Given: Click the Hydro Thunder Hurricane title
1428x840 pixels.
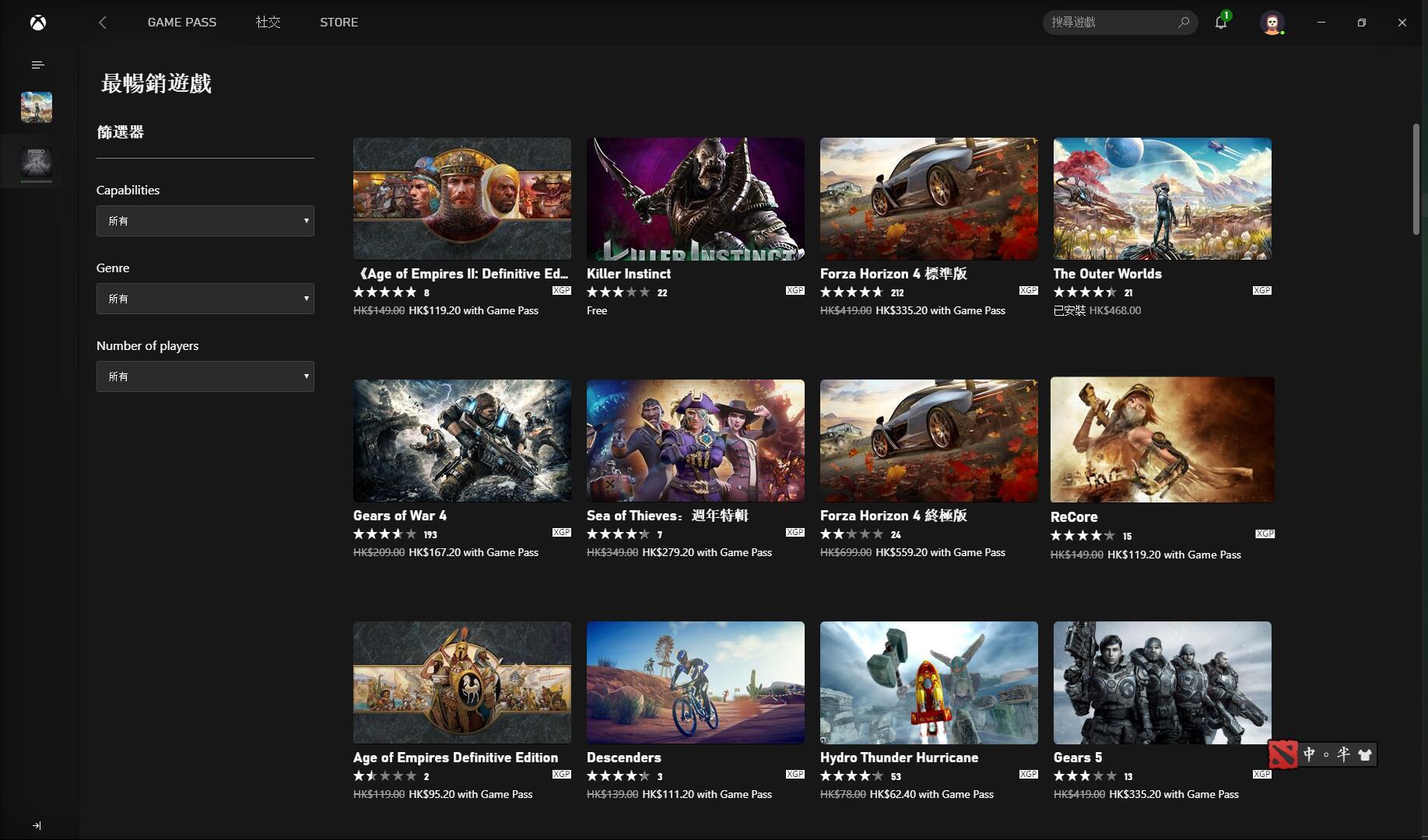Looking at the screenshot, I should click(x=899, y=758).
